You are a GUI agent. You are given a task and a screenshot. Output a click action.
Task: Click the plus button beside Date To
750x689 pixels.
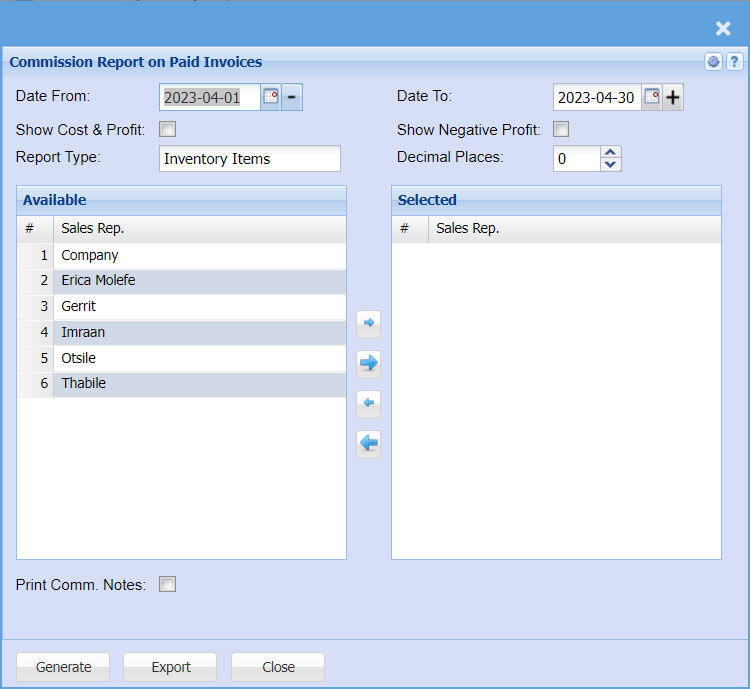[673, 97]
